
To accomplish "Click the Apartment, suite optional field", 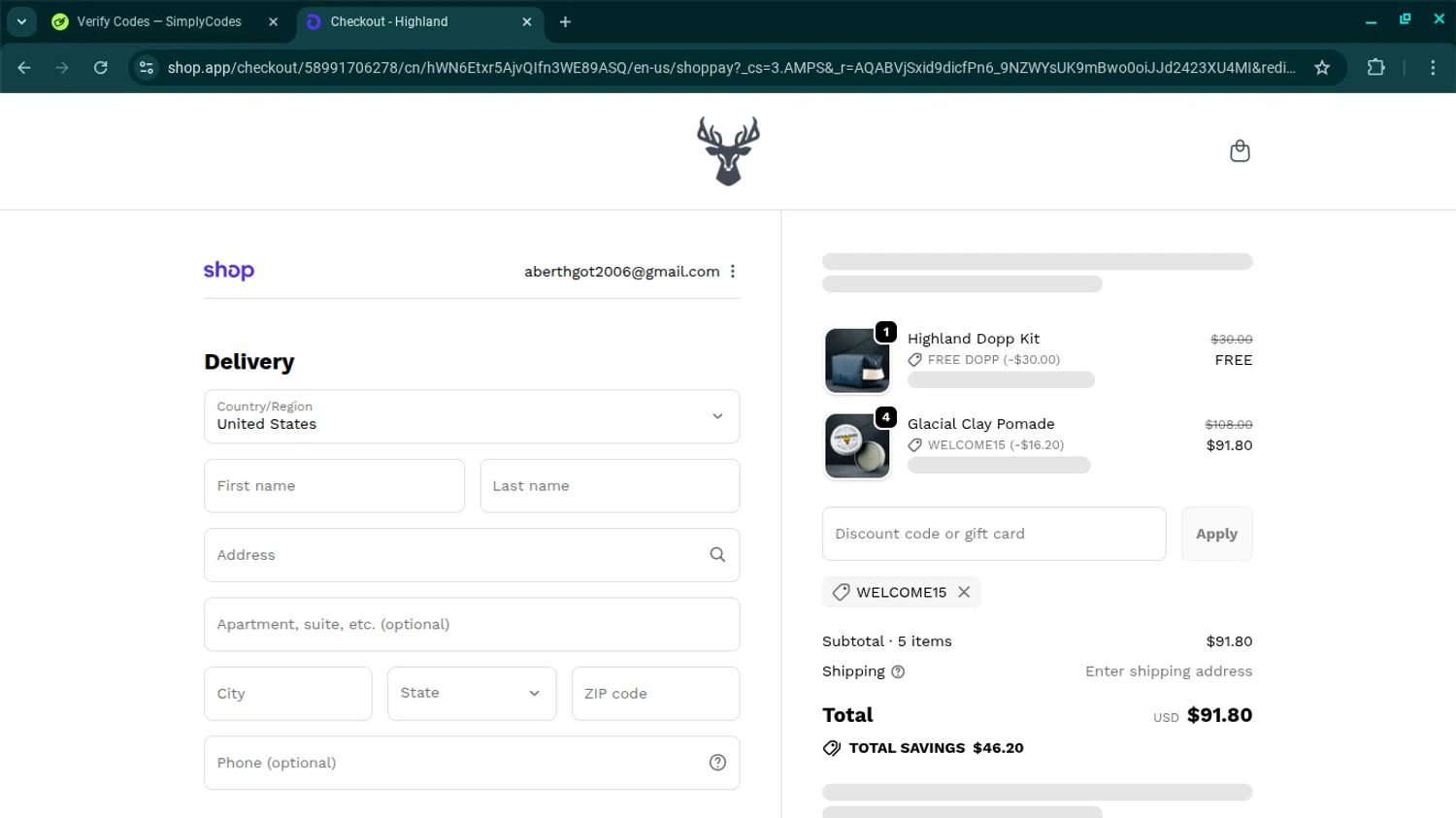I will point(472,624).
